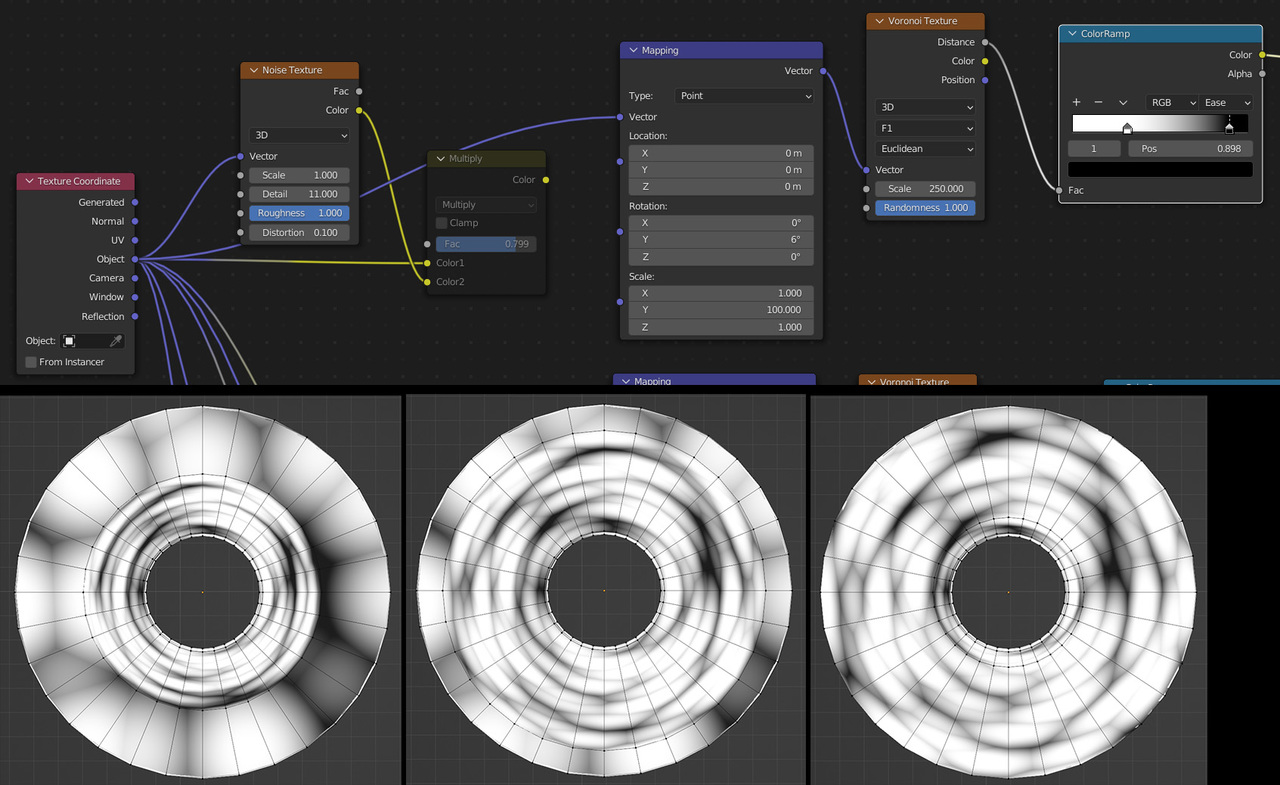The width and height of the screenshot is (1280, 785).
Task: Click the UV output socket
Action: click(134, 240)
